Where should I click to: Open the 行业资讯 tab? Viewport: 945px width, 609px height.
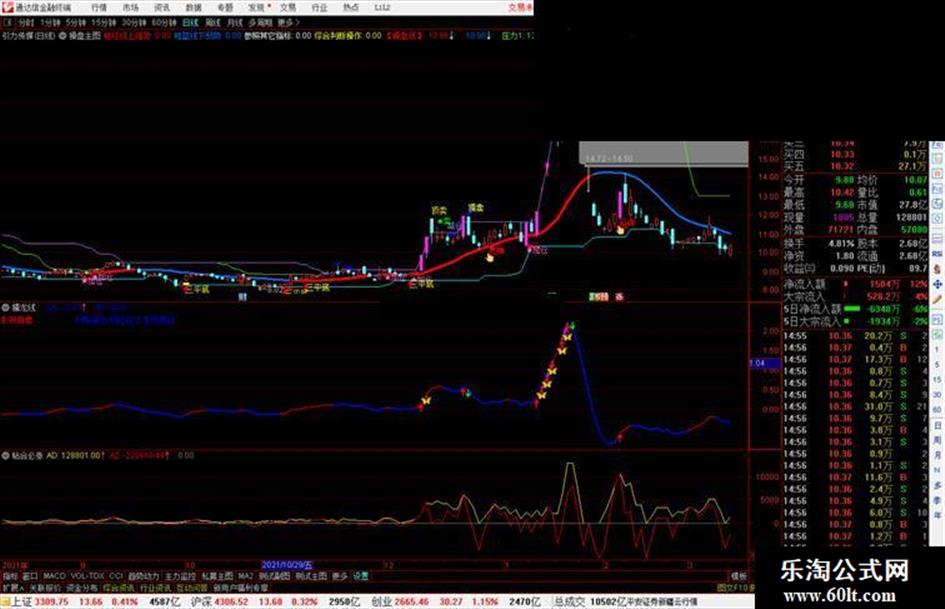[155, 587]
